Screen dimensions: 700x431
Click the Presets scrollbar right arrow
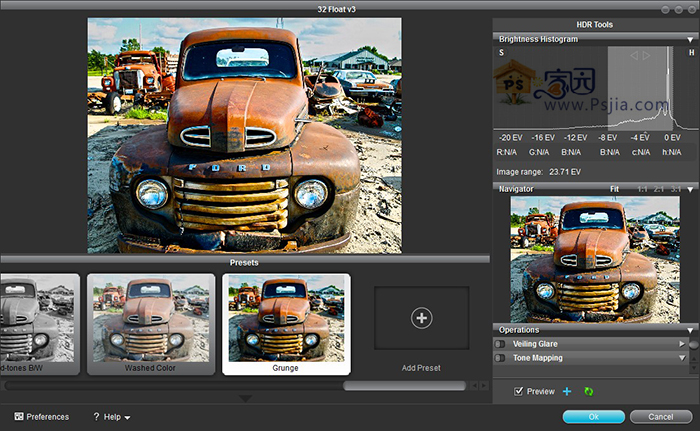click(484, 385)
